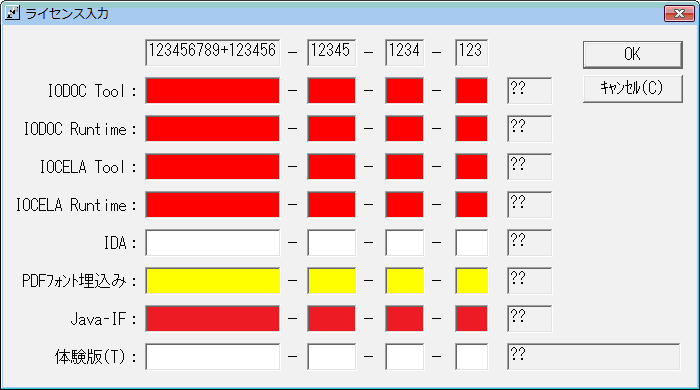The height and width of the screenshot is (390, 700).
Task: Close the ライセンス入力 dialog window
Action: pos(679,13)
